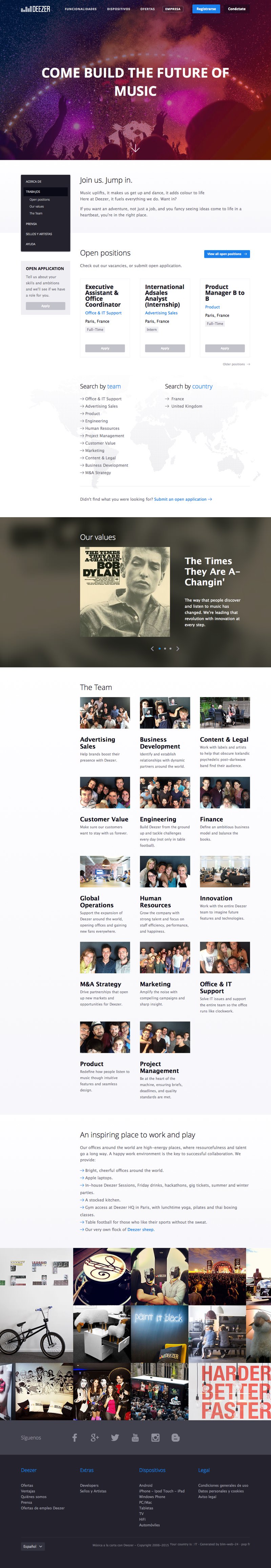Viewport: 271px width, 1568px height.
Task: Apply for International Adsales Analyst internship
Action: point(164,348)
